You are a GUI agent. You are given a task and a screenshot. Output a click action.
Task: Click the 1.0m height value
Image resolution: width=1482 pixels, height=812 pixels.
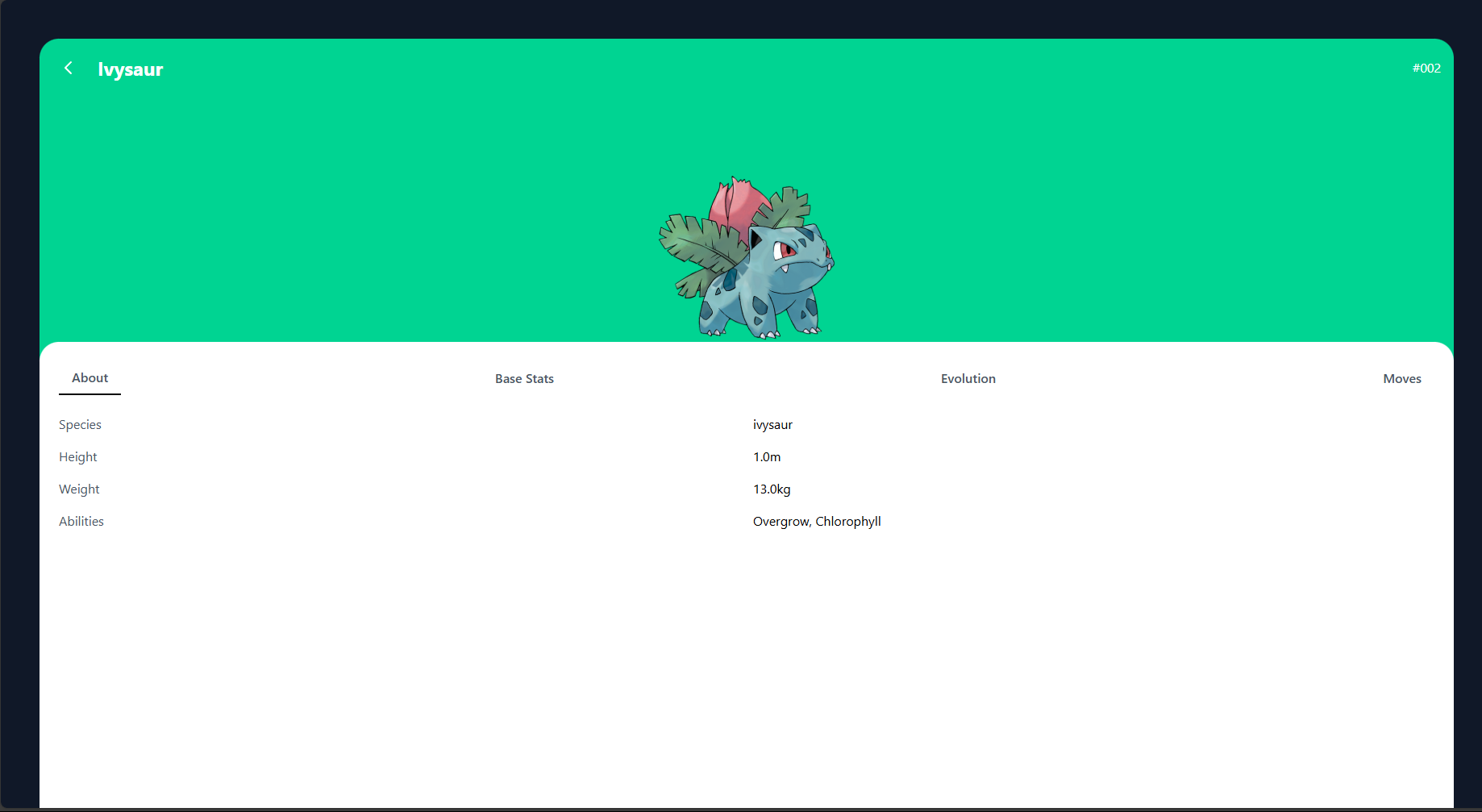pyautogui.click(x=766, y=456)
